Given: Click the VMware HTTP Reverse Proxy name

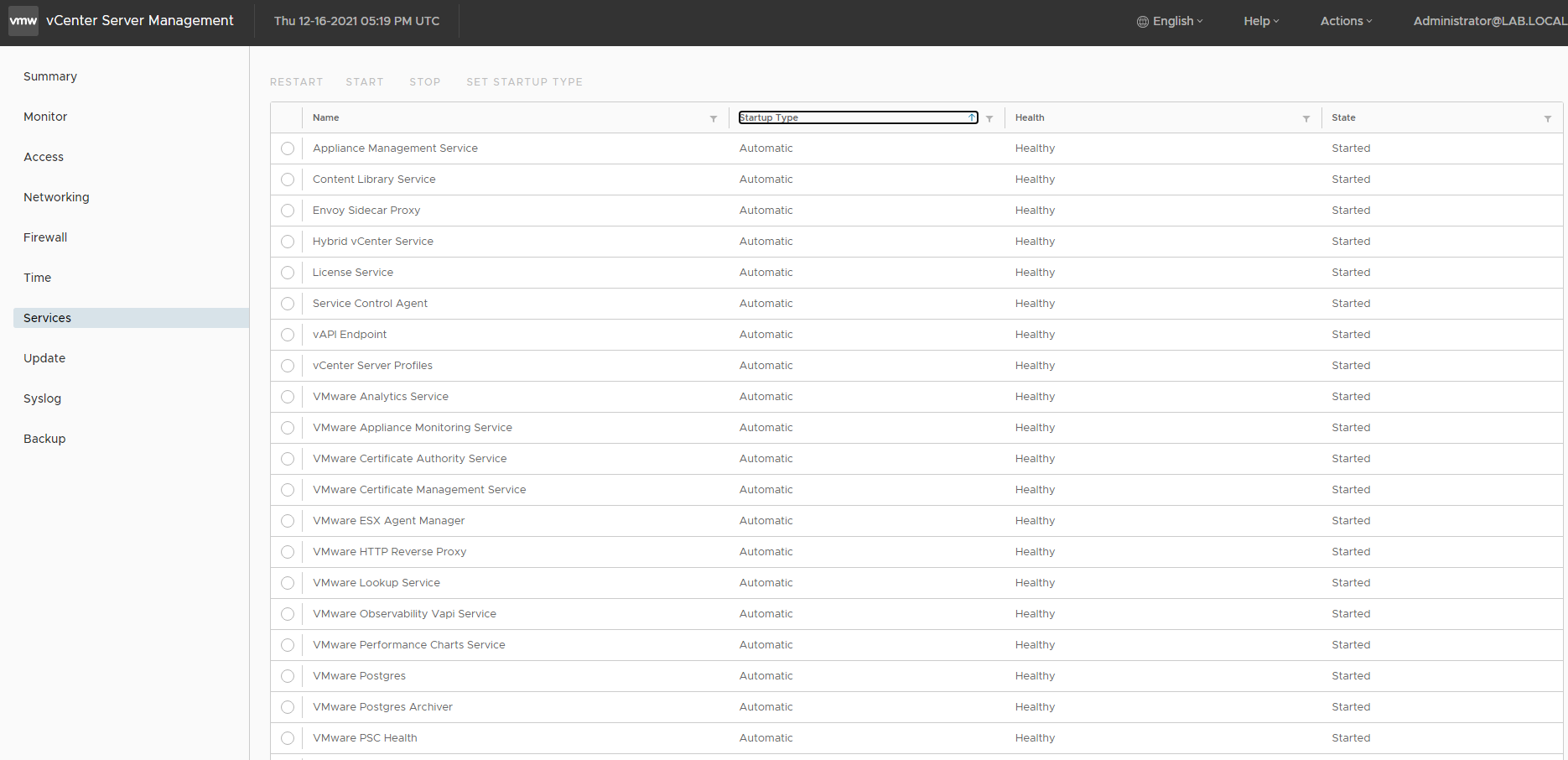Looking at the screenshot, I should coord(390,552).
